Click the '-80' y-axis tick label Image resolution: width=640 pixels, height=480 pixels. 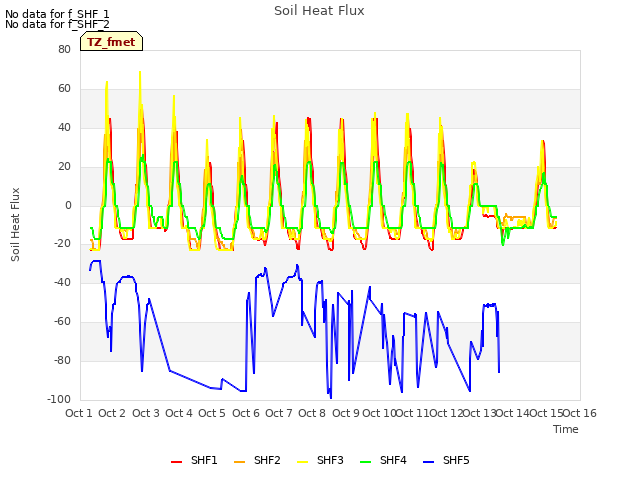(62, 360)
